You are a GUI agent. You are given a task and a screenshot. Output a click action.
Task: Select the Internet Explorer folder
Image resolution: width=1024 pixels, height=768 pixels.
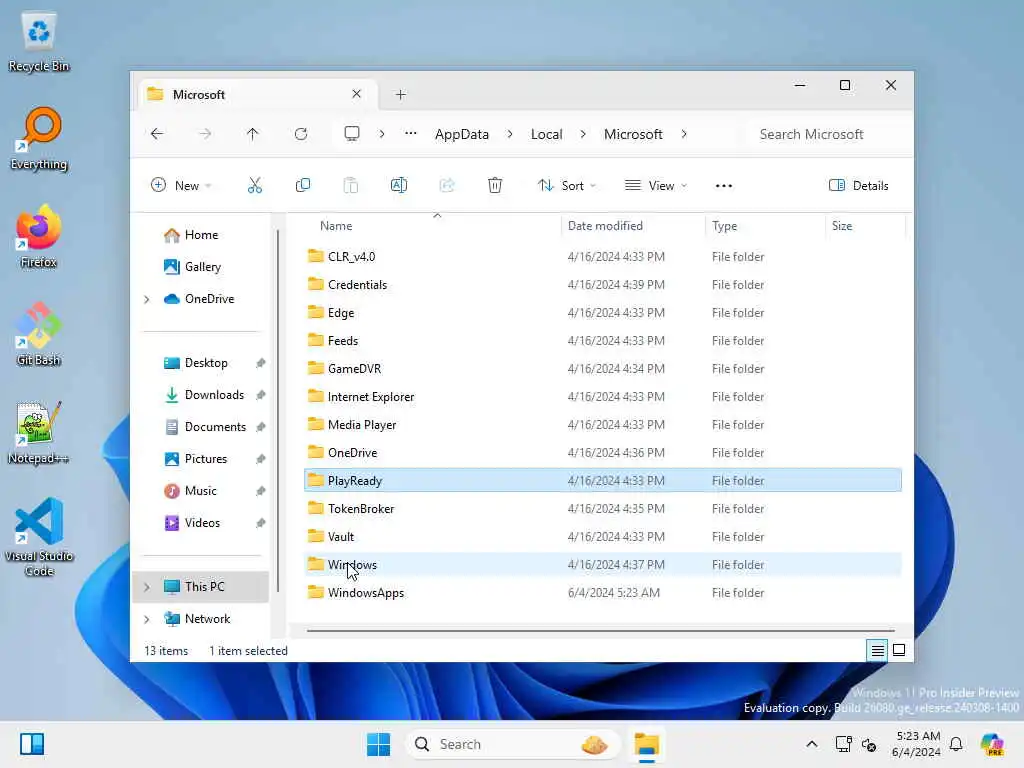(603, 396)
